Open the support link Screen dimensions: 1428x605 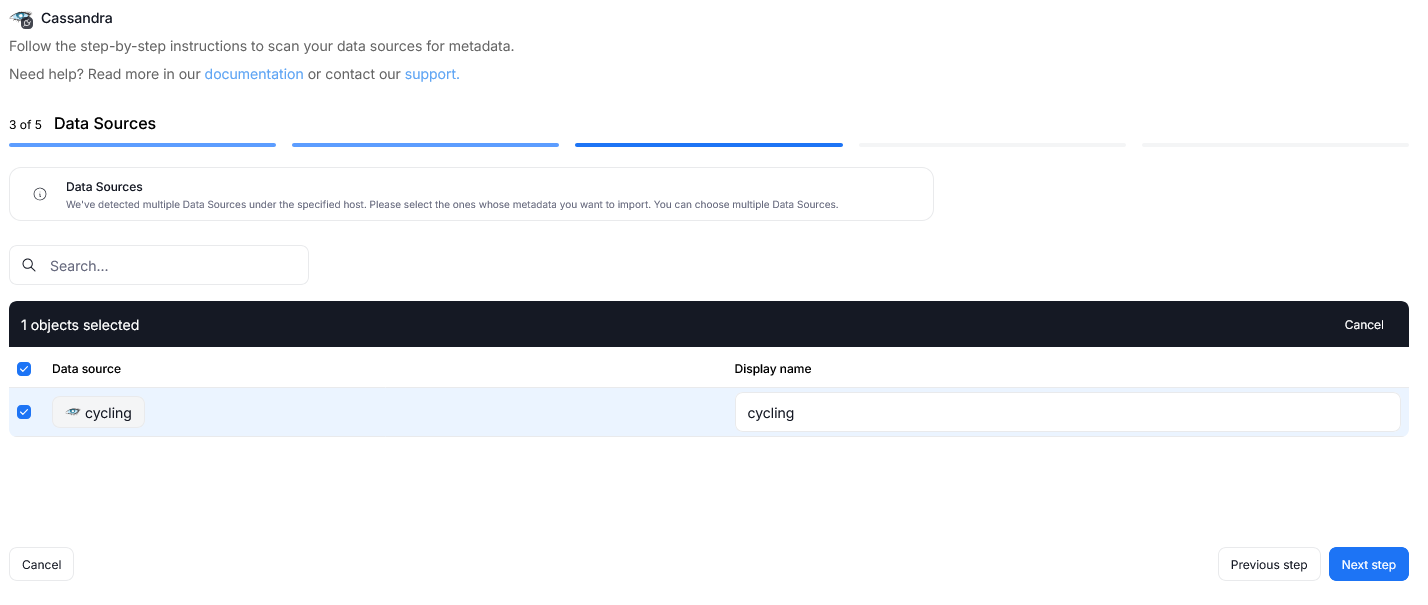pos(432,74)
